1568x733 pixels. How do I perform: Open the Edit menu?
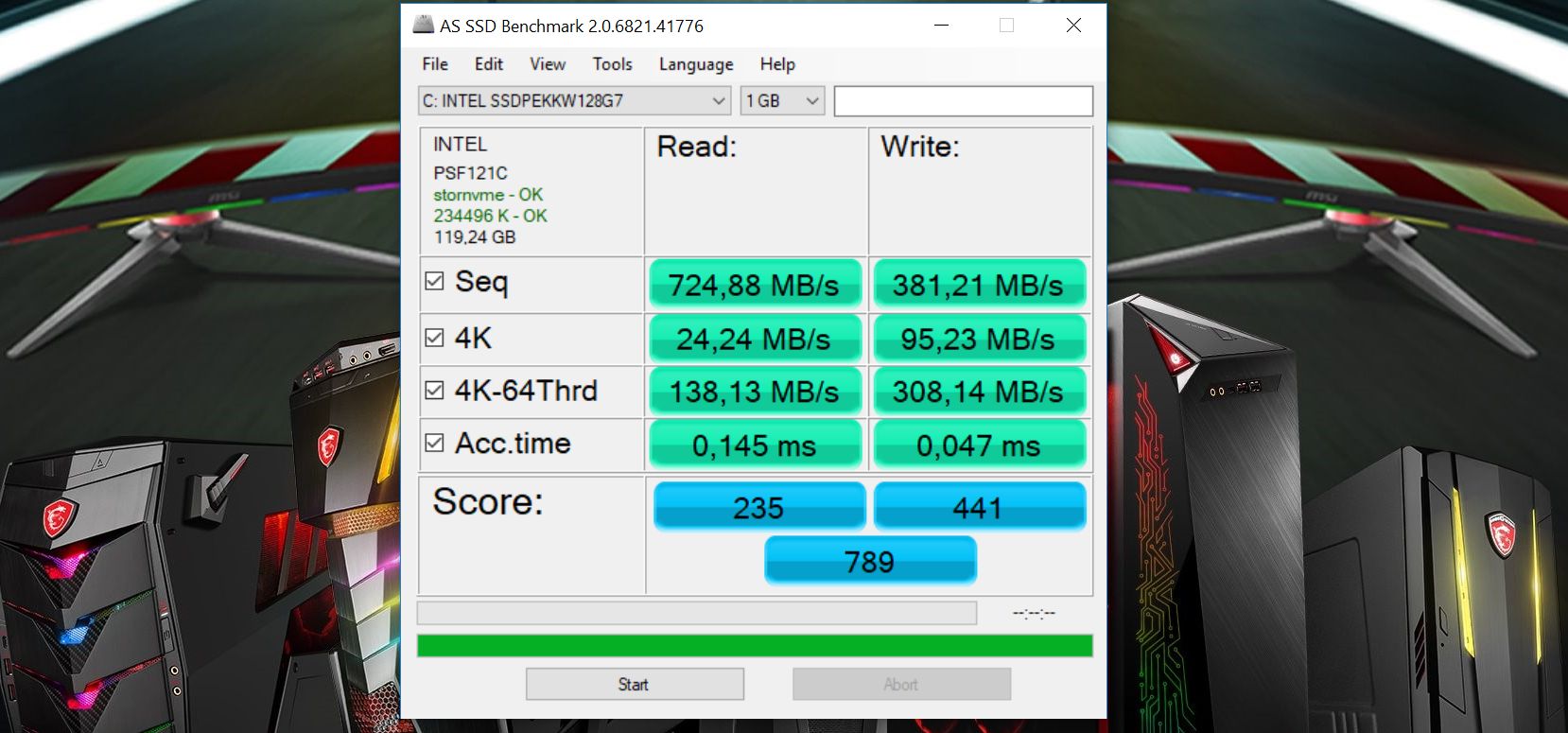click(x=489, y=64)
